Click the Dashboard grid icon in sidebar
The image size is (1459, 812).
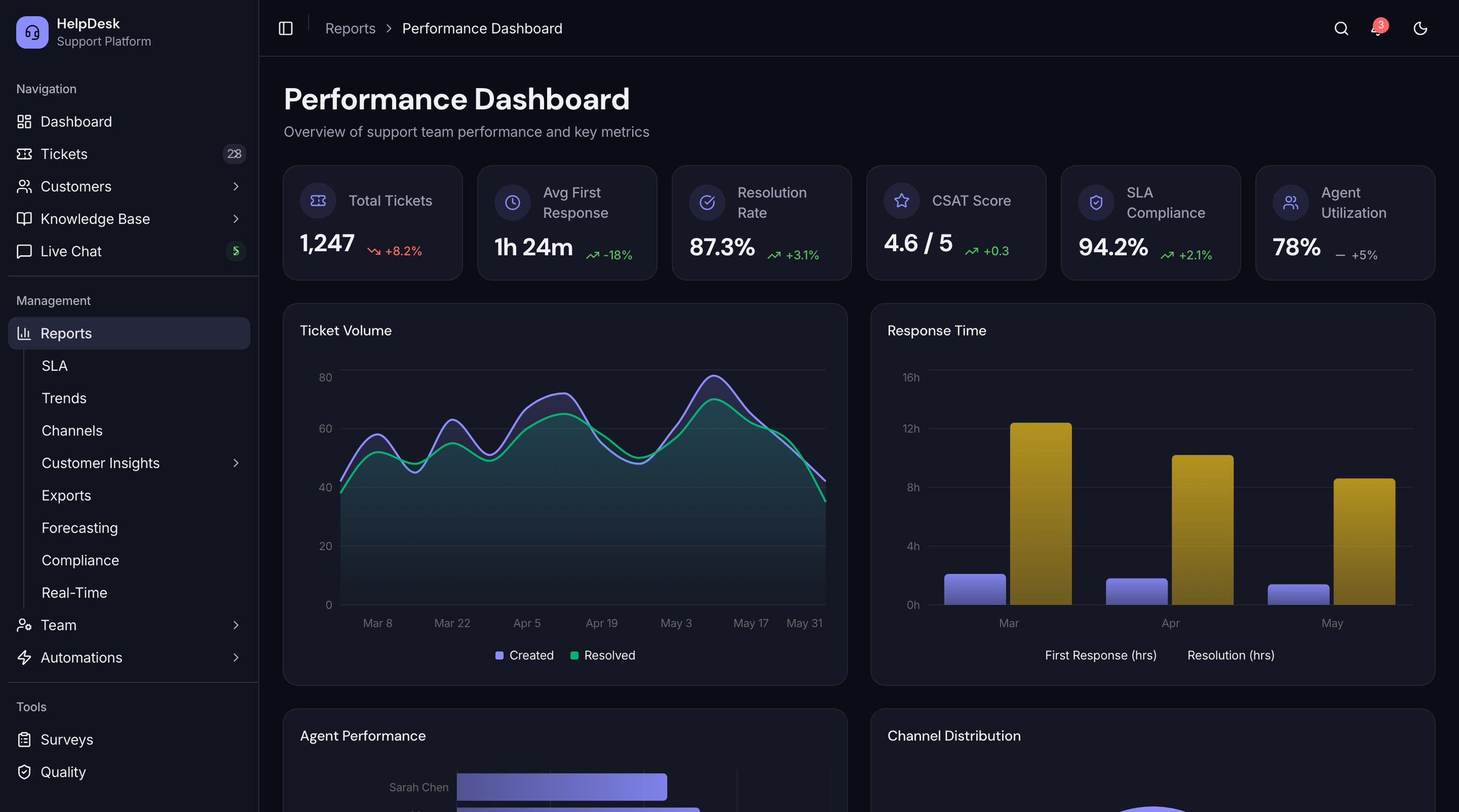pos(24,122)
